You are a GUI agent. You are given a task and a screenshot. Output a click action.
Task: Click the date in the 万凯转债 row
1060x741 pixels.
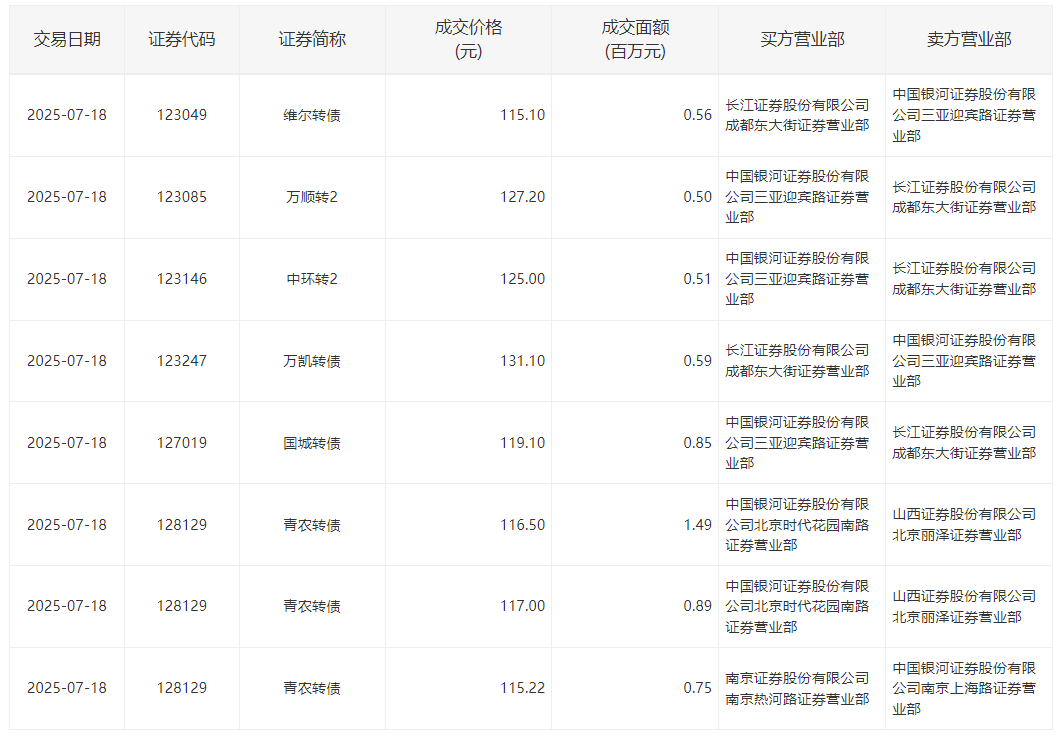(x=67, y=361)
